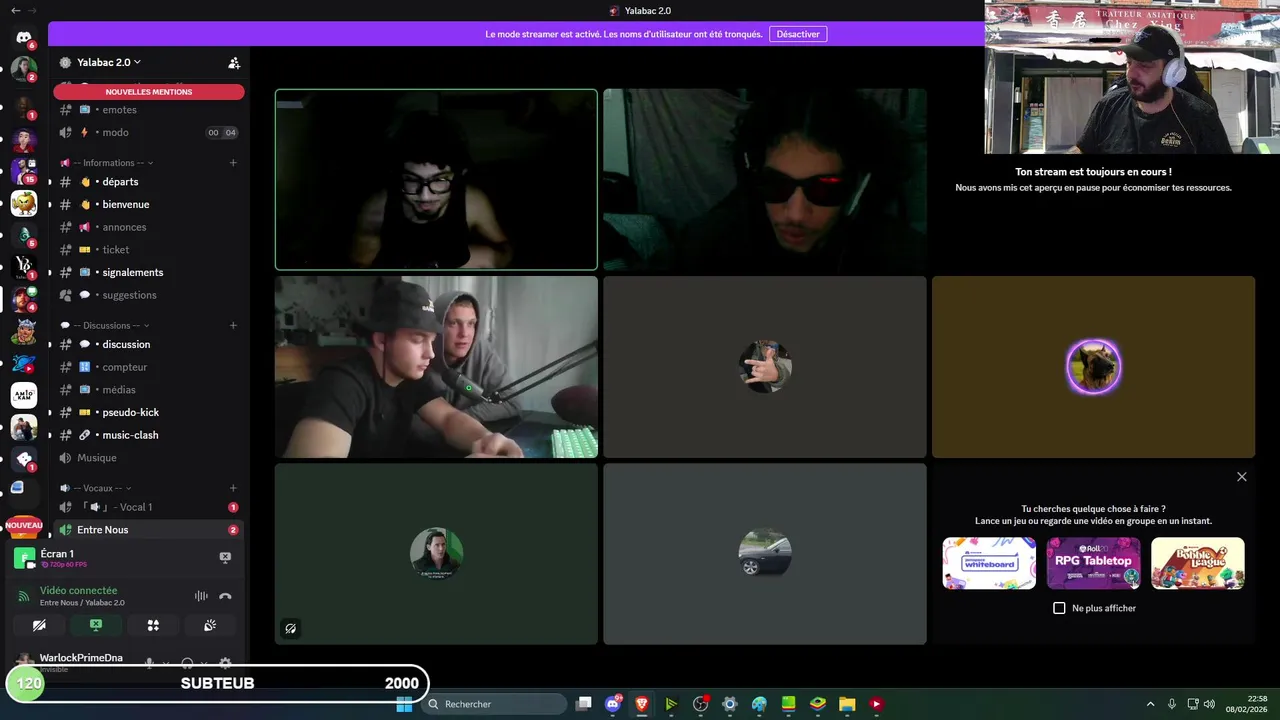This screenshot has height=720, width=1280.
Task: Open Windows Start menu
Action: click(x=404, y=704)
